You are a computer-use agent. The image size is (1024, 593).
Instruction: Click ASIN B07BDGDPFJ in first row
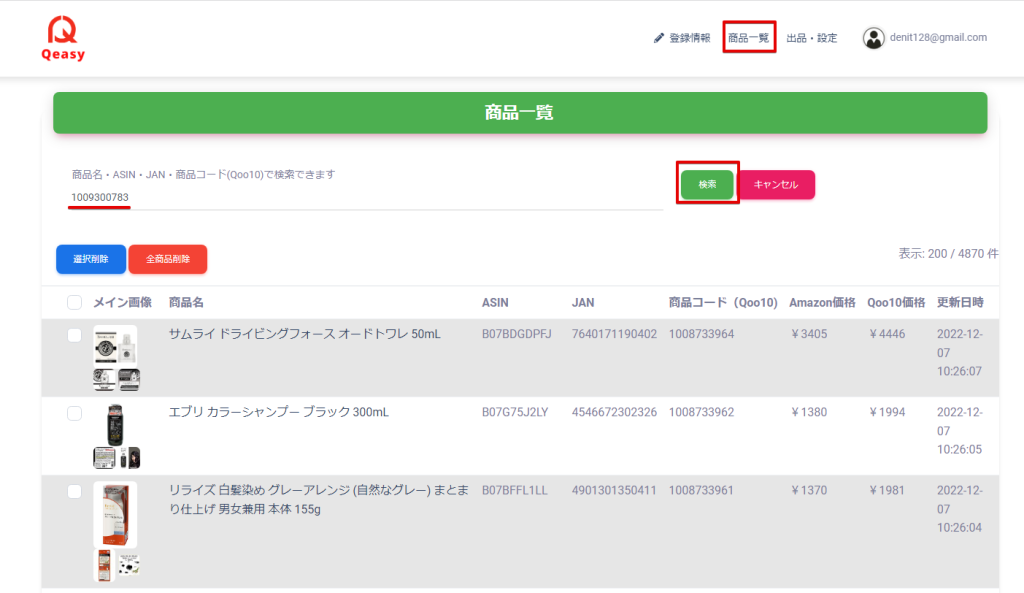[516, 334]
